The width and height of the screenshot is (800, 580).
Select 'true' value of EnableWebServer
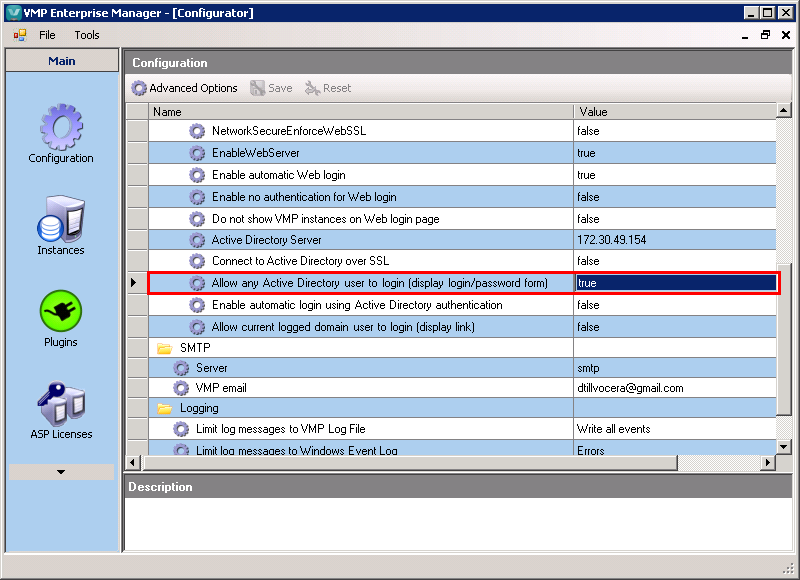674,153
